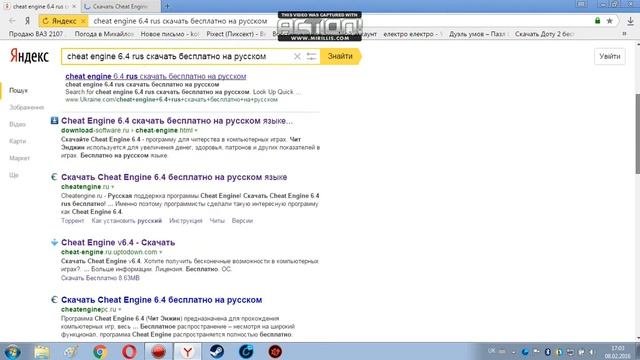Viewport: 640px width, 360px height.
Task: Click the browser address bar text
Action: pyautogui.click(x=180, y=21)
